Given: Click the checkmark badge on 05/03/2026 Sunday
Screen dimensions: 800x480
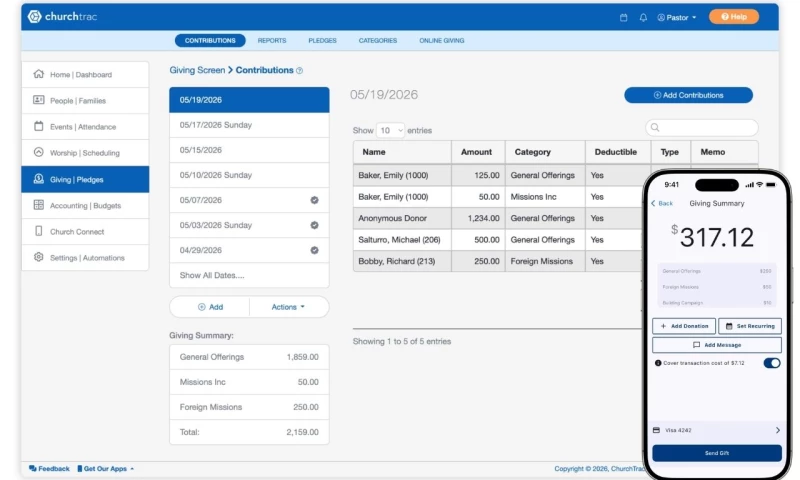Looking at the screenshot, I should click(314, 225).
